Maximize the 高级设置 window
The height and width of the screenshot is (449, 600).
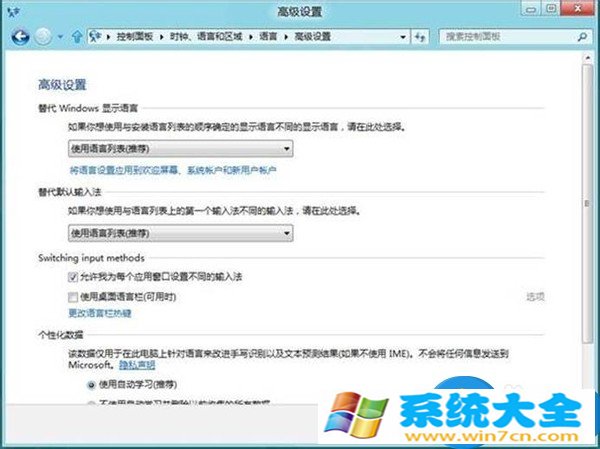551,9
